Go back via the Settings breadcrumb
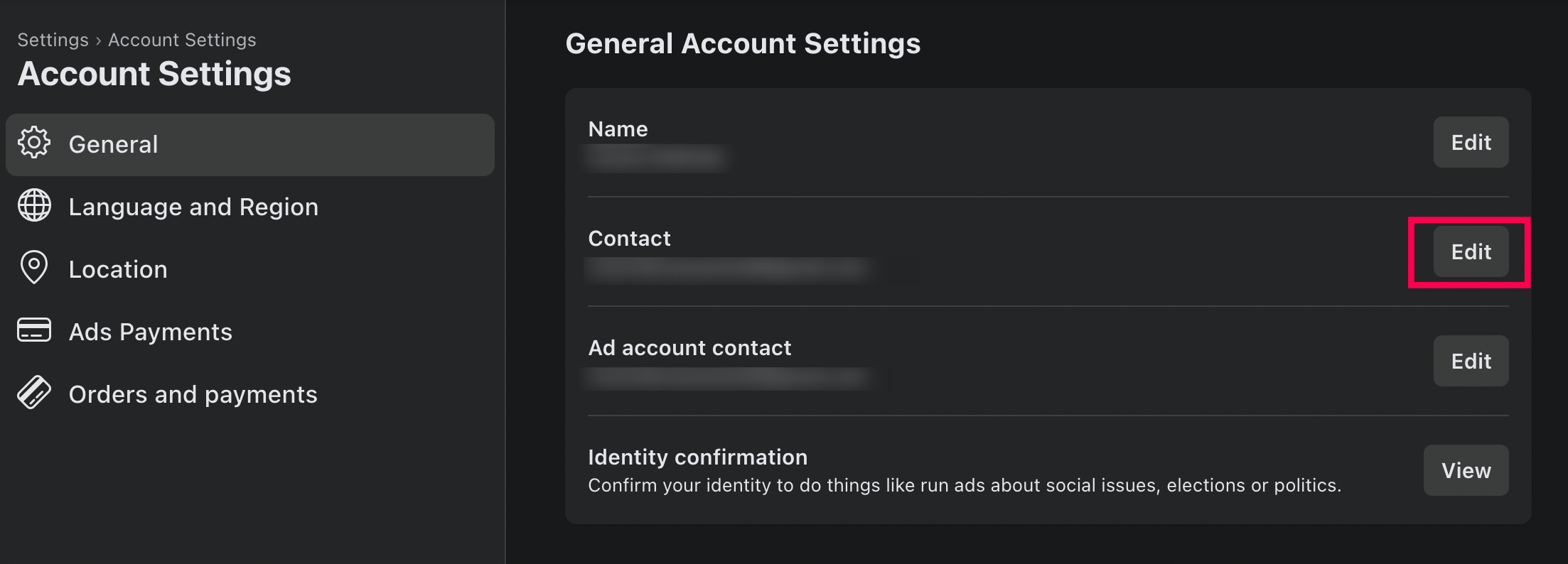 (53, 40)
